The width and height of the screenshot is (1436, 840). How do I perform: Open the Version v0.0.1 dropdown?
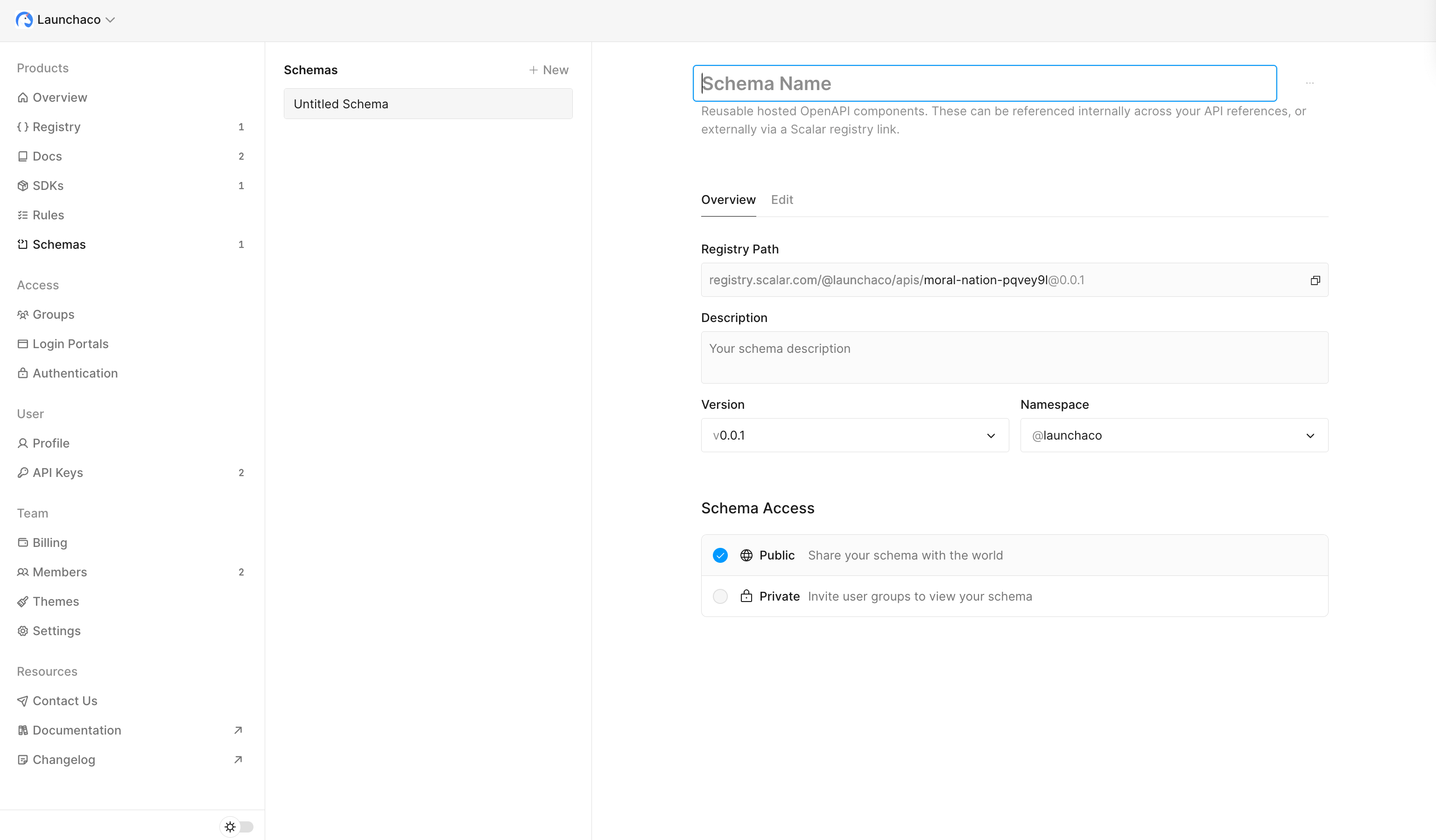click(x=854, y=435)
